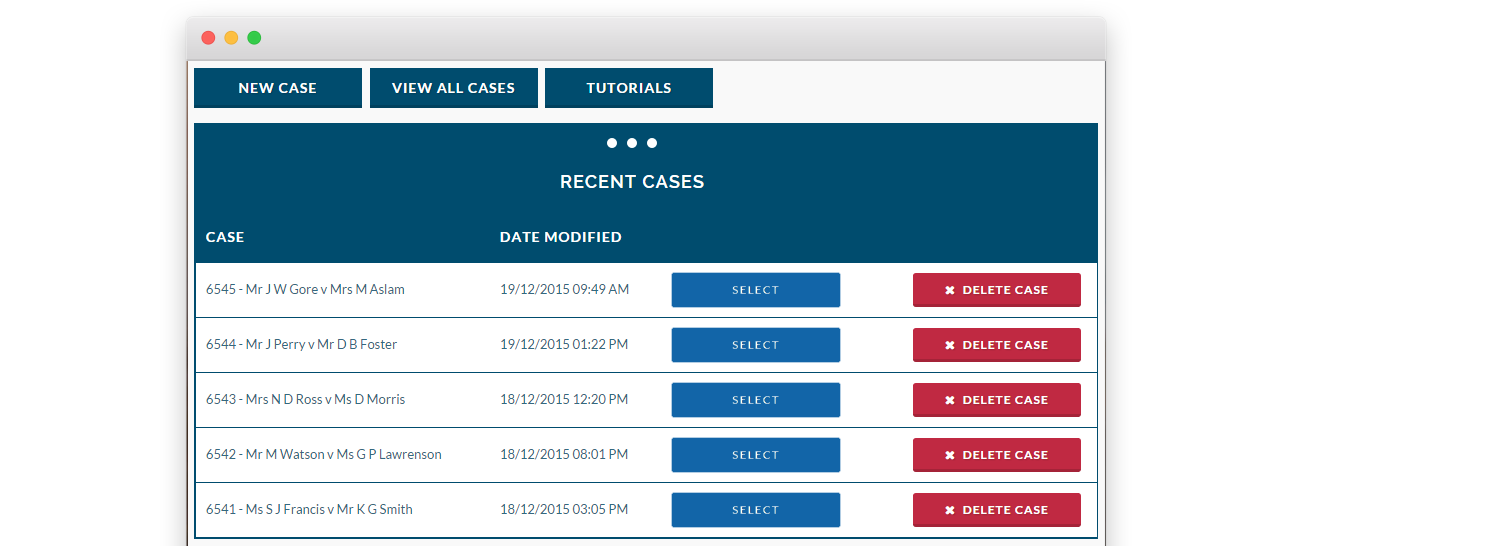Screen dimensions: 1500x546
Task: Click the green maximize window button
Action: coord(254,38)
